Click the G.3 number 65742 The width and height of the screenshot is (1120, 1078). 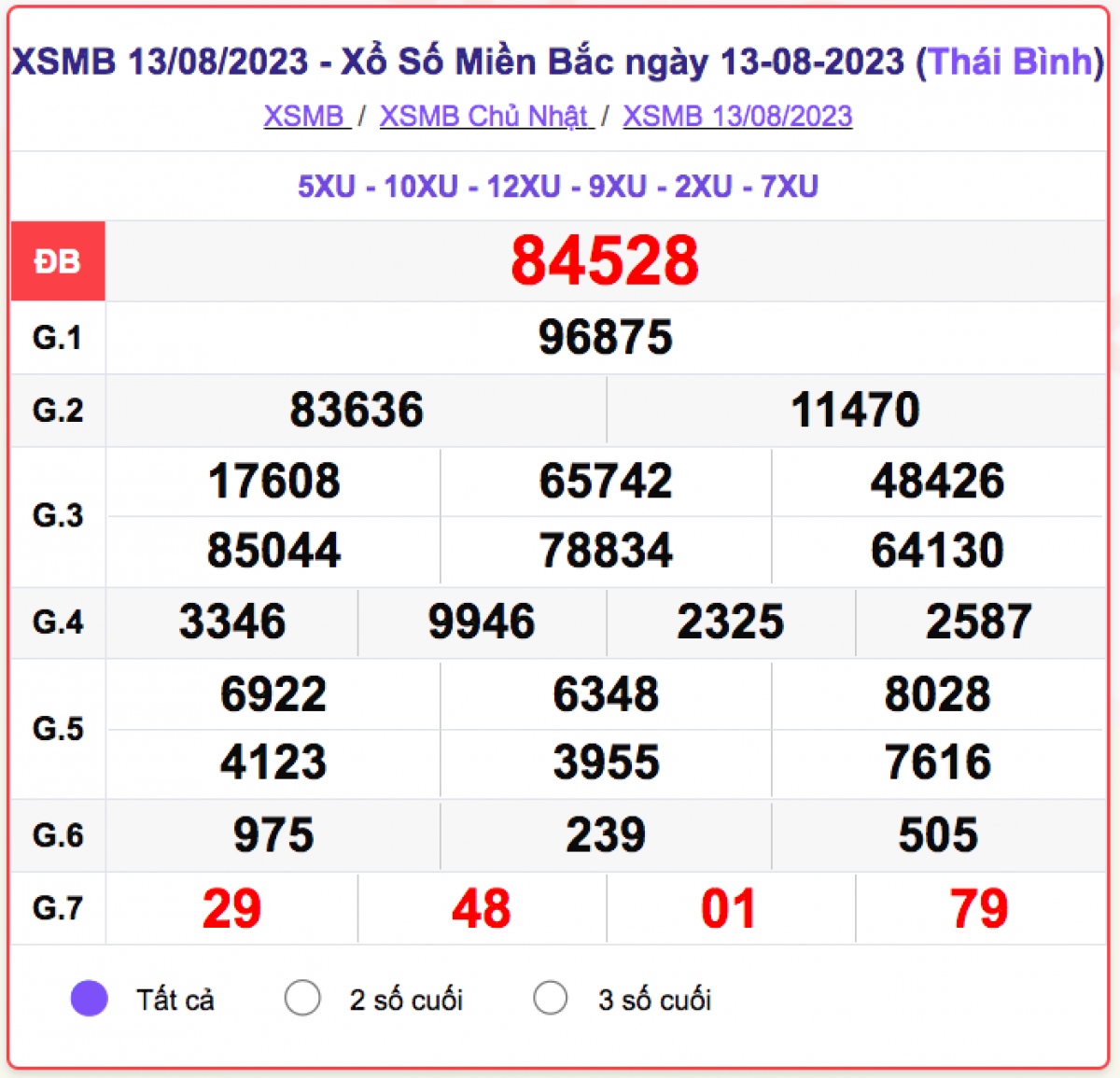click(606, 482)
